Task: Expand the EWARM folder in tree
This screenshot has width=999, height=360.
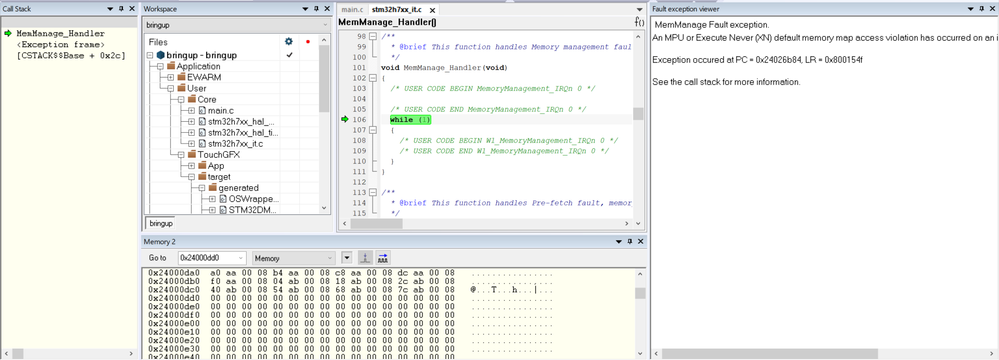Action: click(171, 77)
